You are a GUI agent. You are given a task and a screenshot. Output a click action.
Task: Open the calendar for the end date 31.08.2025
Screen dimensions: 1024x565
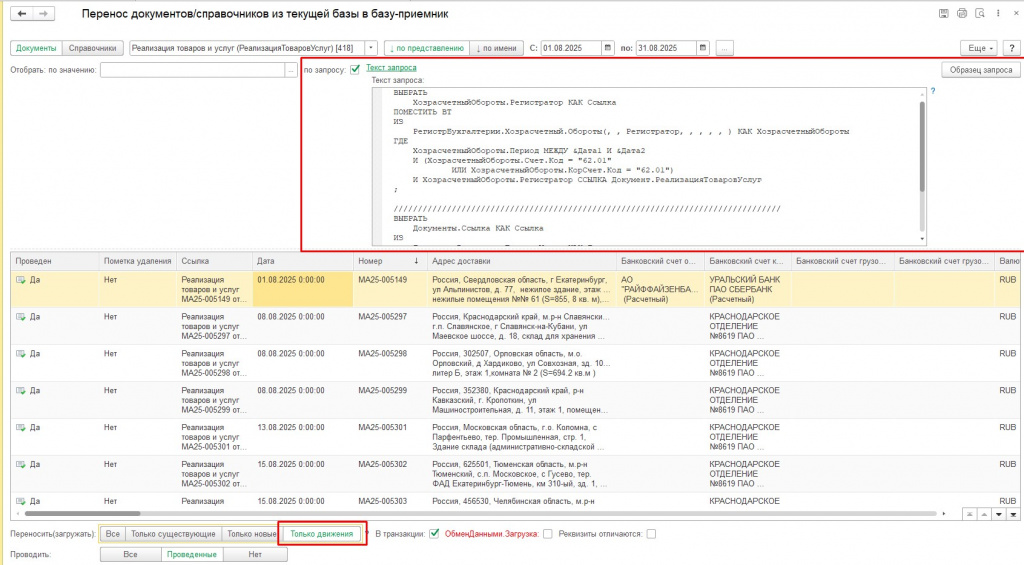703,48
